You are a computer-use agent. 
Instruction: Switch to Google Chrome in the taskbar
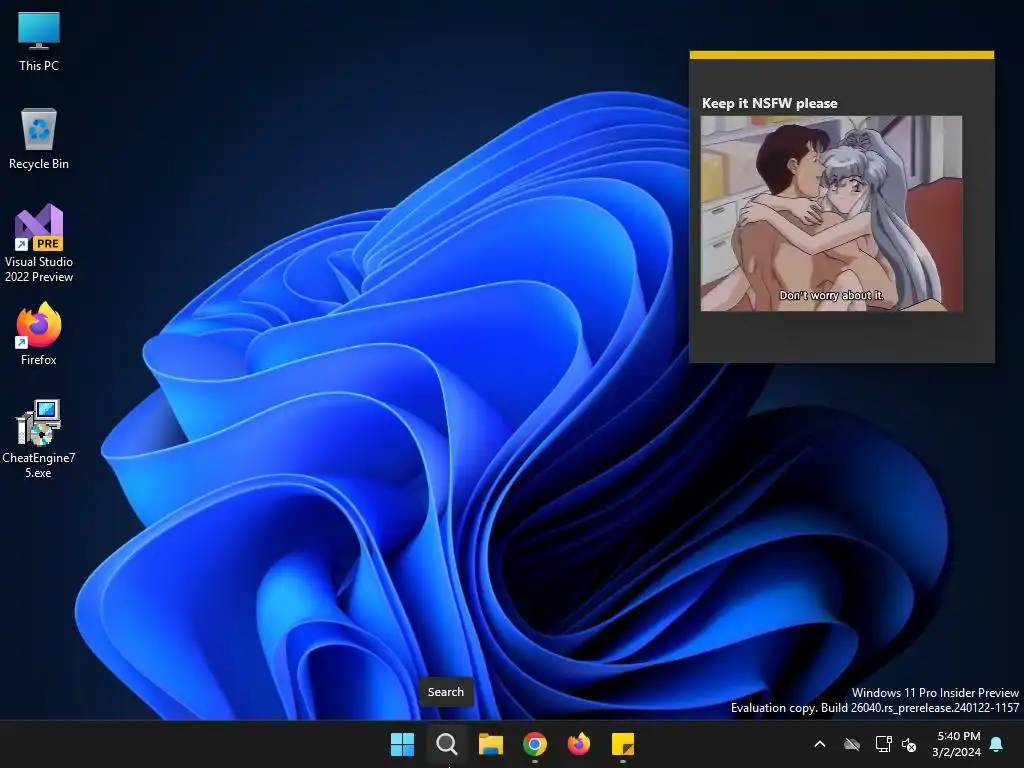point(535,744)
